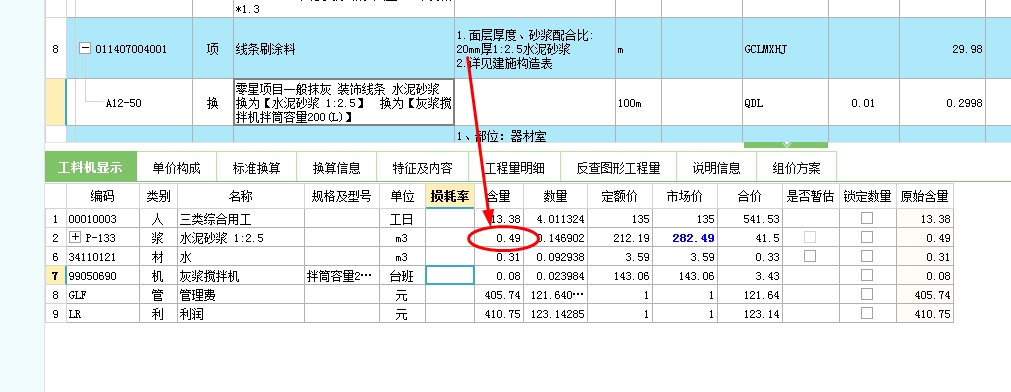Click the active 损耗率 cell of 灰浆搅拌机
The image size is (1011, 392).
tap(450, 276)
